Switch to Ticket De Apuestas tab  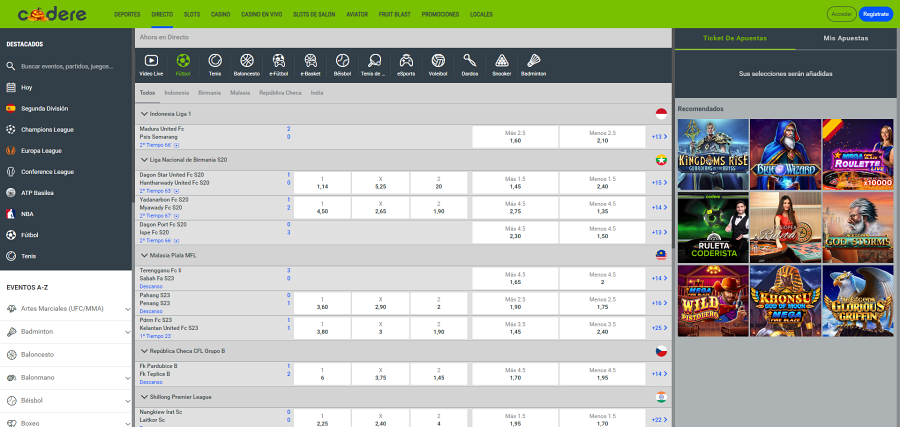click(735, 38)
